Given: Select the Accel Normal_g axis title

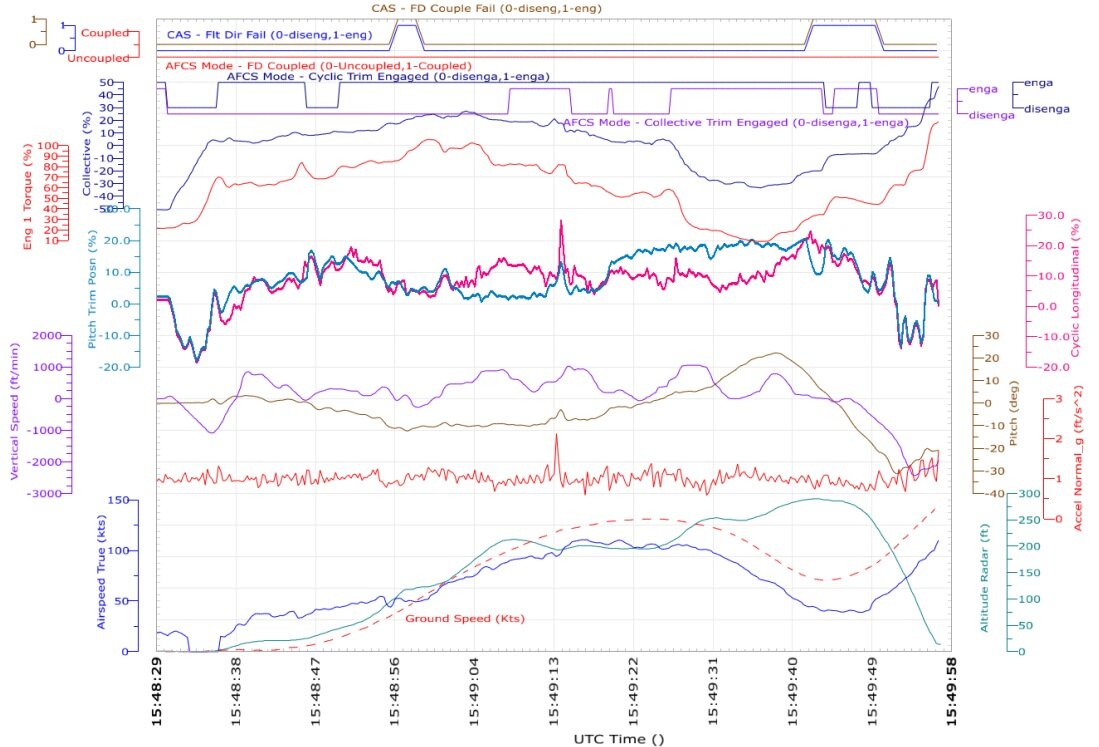Looking at the screenshot, I should 1078,458.
